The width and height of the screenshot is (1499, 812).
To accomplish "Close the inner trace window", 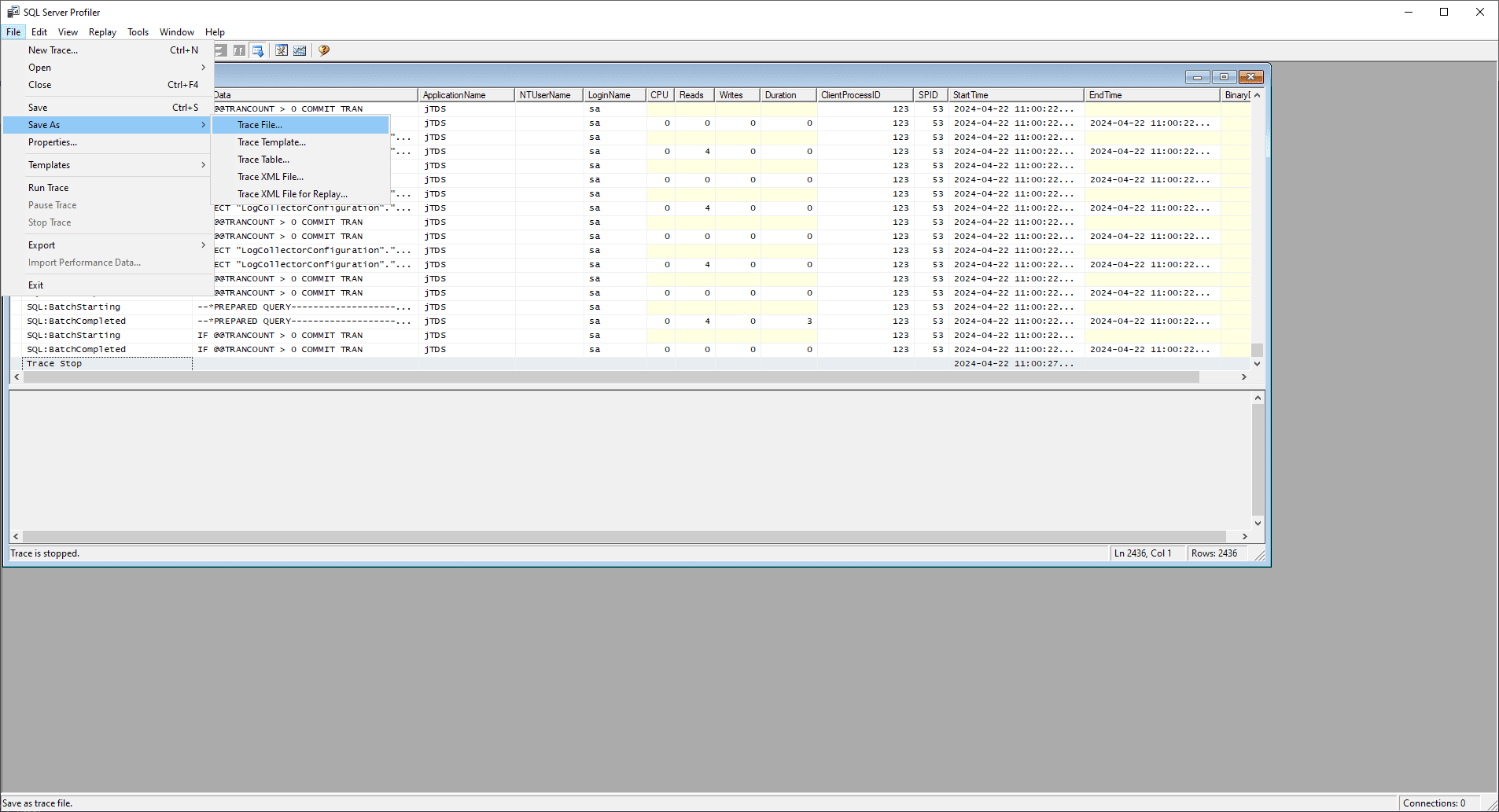I will [x=1250, y=77].
